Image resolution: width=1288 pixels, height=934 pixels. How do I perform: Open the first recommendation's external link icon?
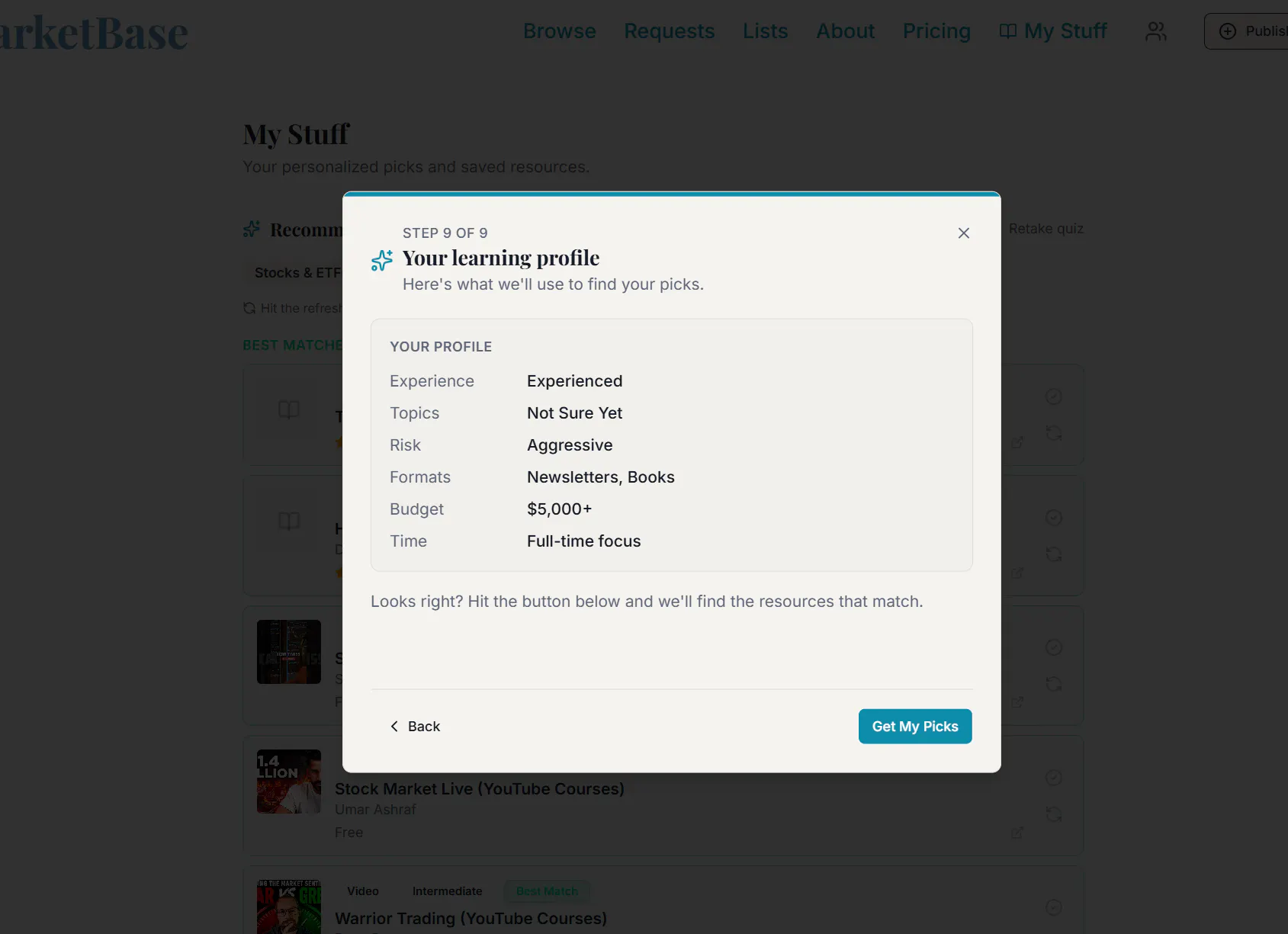coord(1017,442)
